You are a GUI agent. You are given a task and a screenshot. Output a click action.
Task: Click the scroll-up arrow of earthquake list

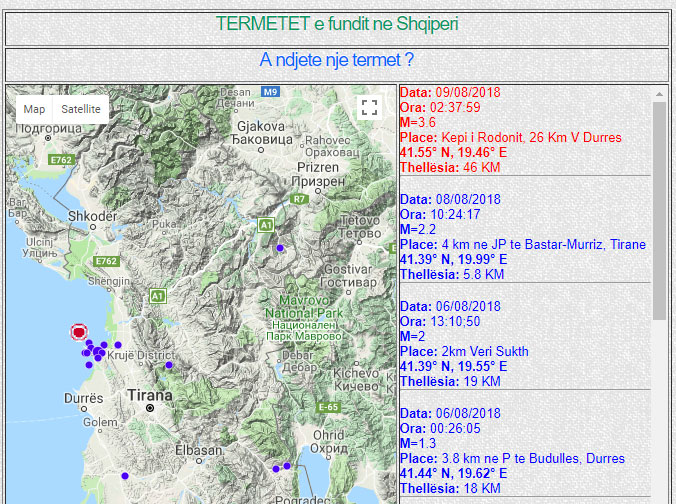click(x=659, y=94)
